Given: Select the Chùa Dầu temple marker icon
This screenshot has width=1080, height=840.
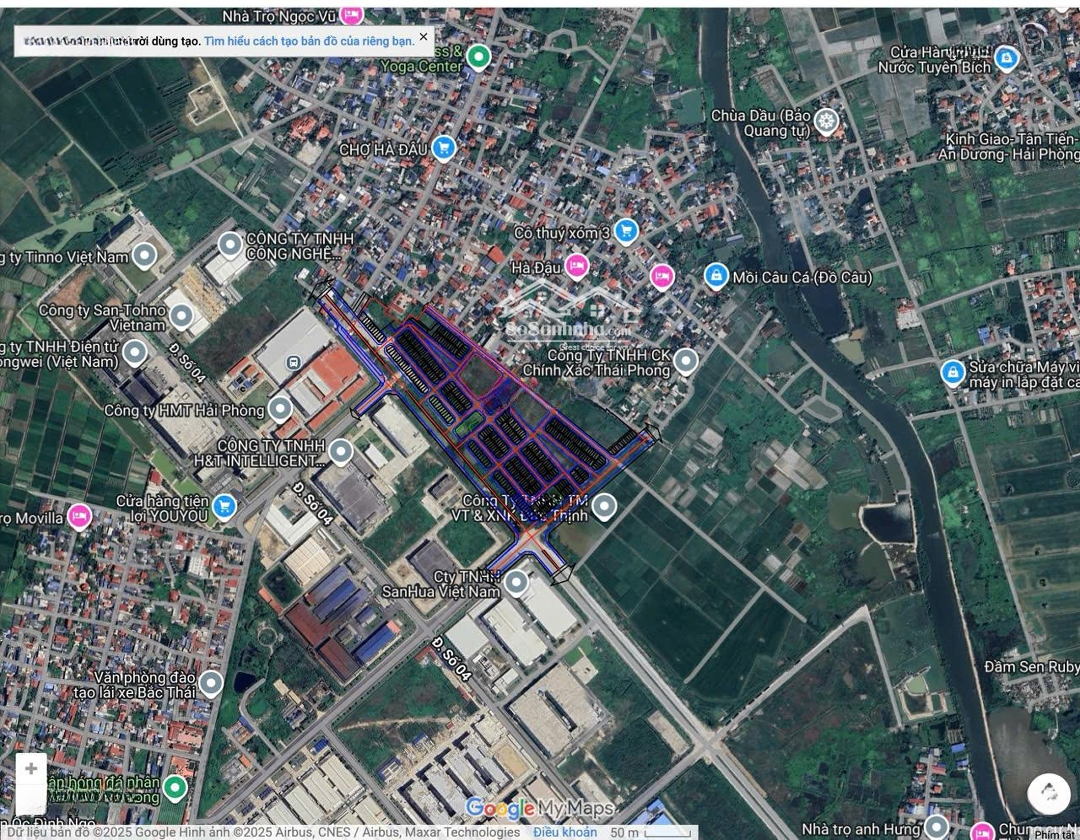Looking at the screenshot, I should coord(825,122).
